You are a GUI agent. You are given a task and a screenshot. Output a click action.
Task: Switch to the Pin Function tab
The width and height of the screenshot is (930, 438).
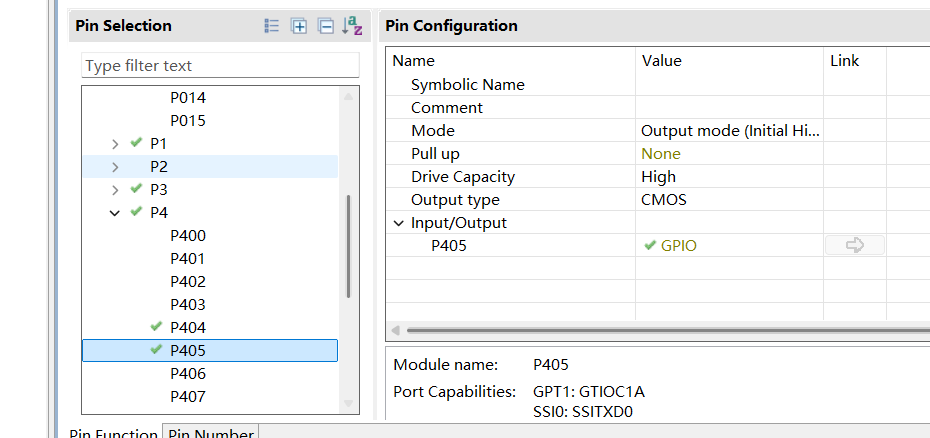[x=113, y=433]
